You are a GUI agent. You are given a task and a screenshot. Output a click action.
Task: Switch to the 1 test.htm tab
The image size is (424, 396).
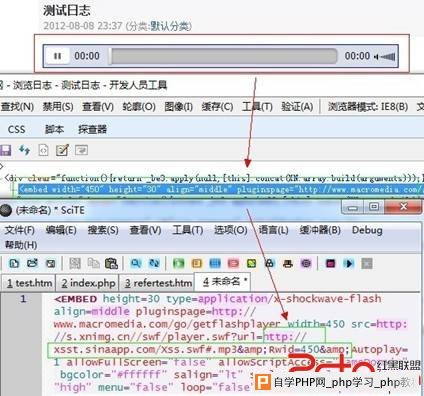coord(29,283)
